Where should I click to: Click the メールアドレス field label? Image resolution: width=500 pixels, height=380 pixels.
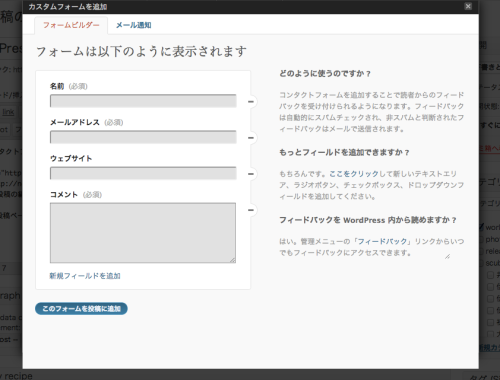(x=75, y=122)
